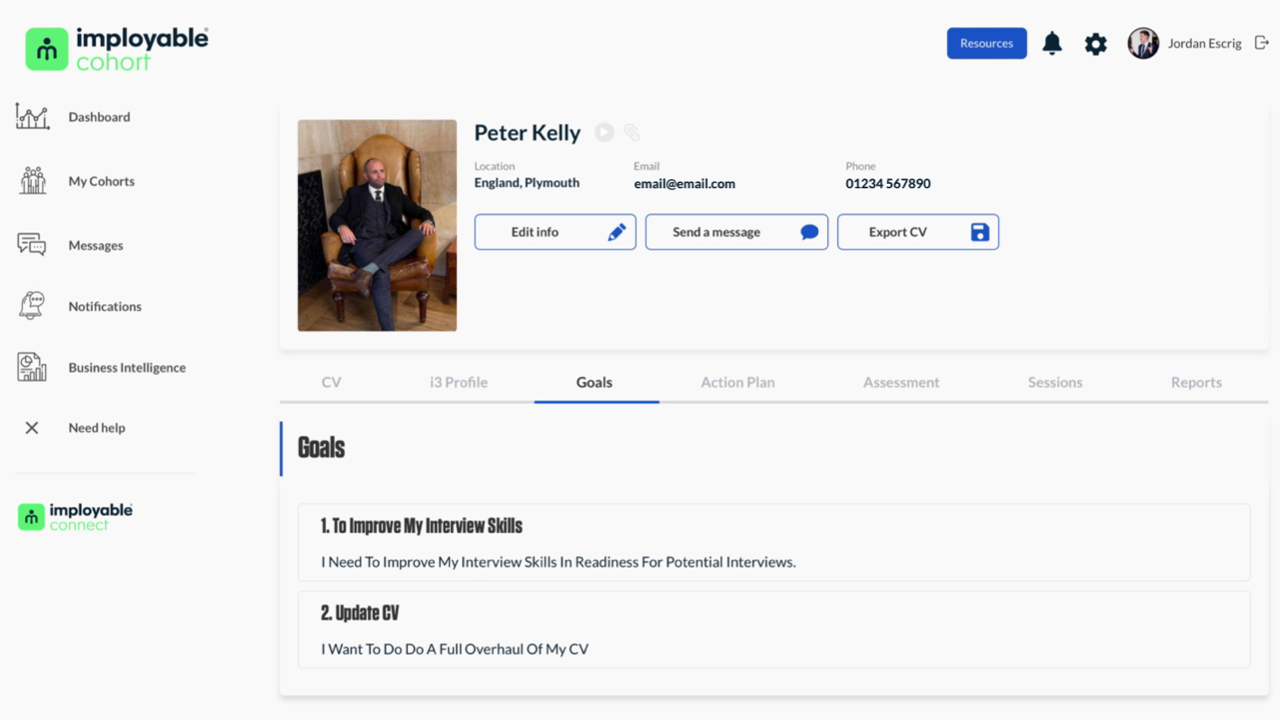
Task: Click the Business Intelligence report icon
Action: point(32,367)
